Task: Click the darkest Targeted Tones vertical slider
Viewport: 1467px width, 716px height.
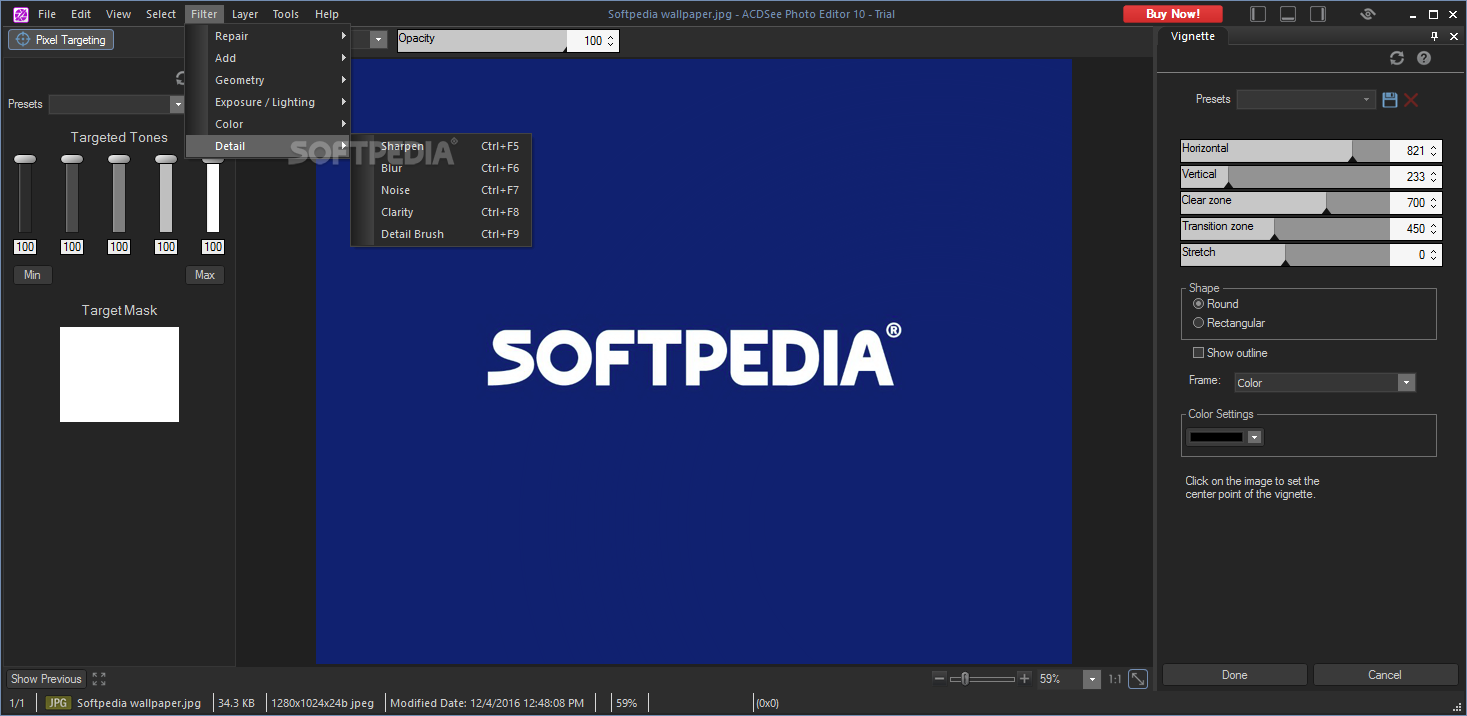Action: (x=25, y=194)
